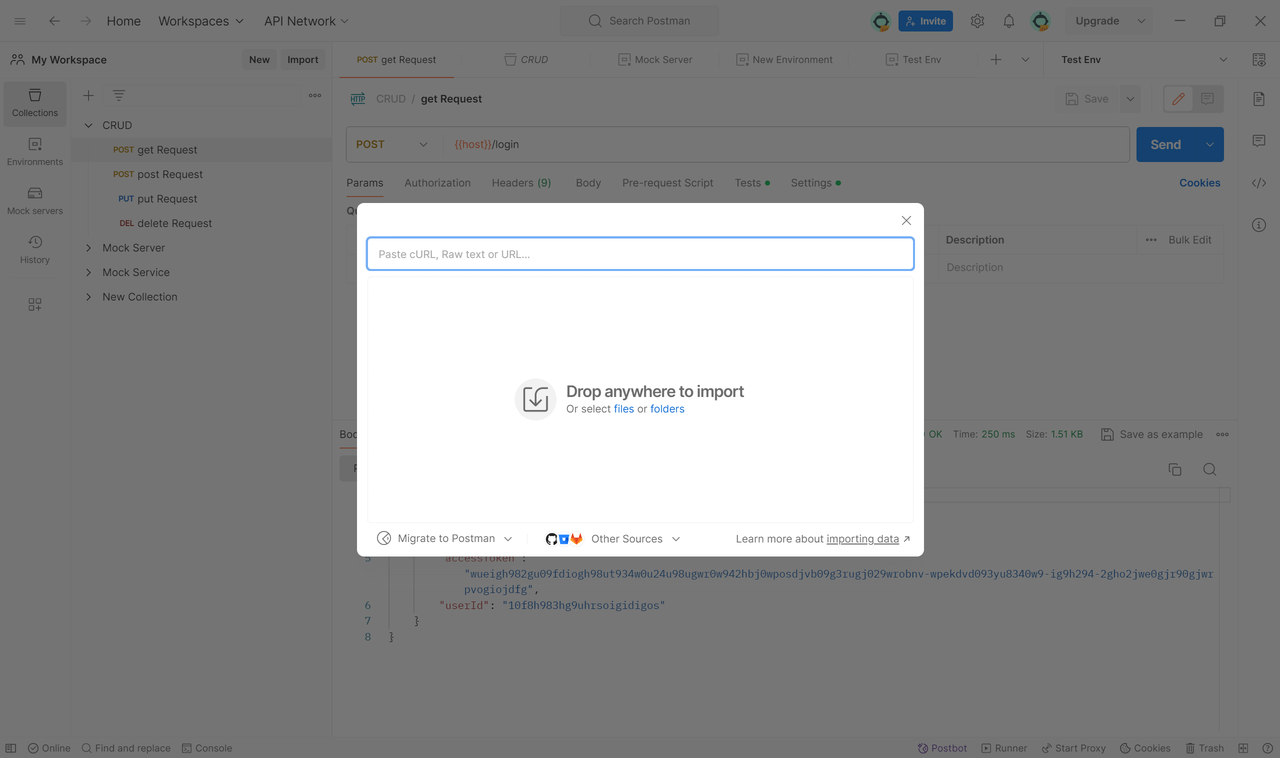This screenshot has height=758, width=1280.
Task: Open the tabs overflow chevron
Action: pyautogui.click(x=1025, y=60)
